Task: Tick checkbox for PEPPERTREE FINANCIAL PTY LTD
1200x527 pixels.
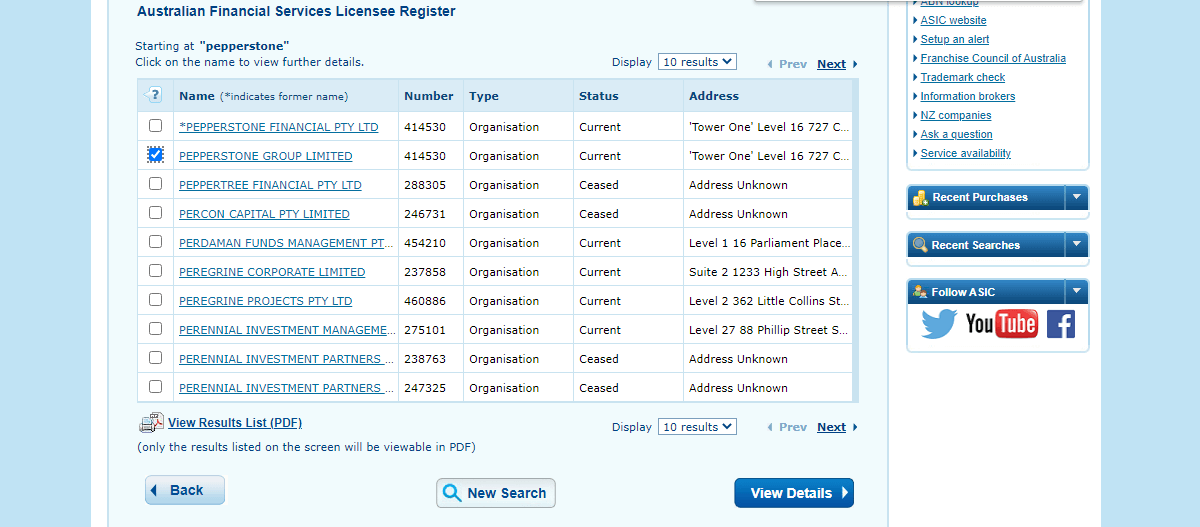Action: [155, 184]
